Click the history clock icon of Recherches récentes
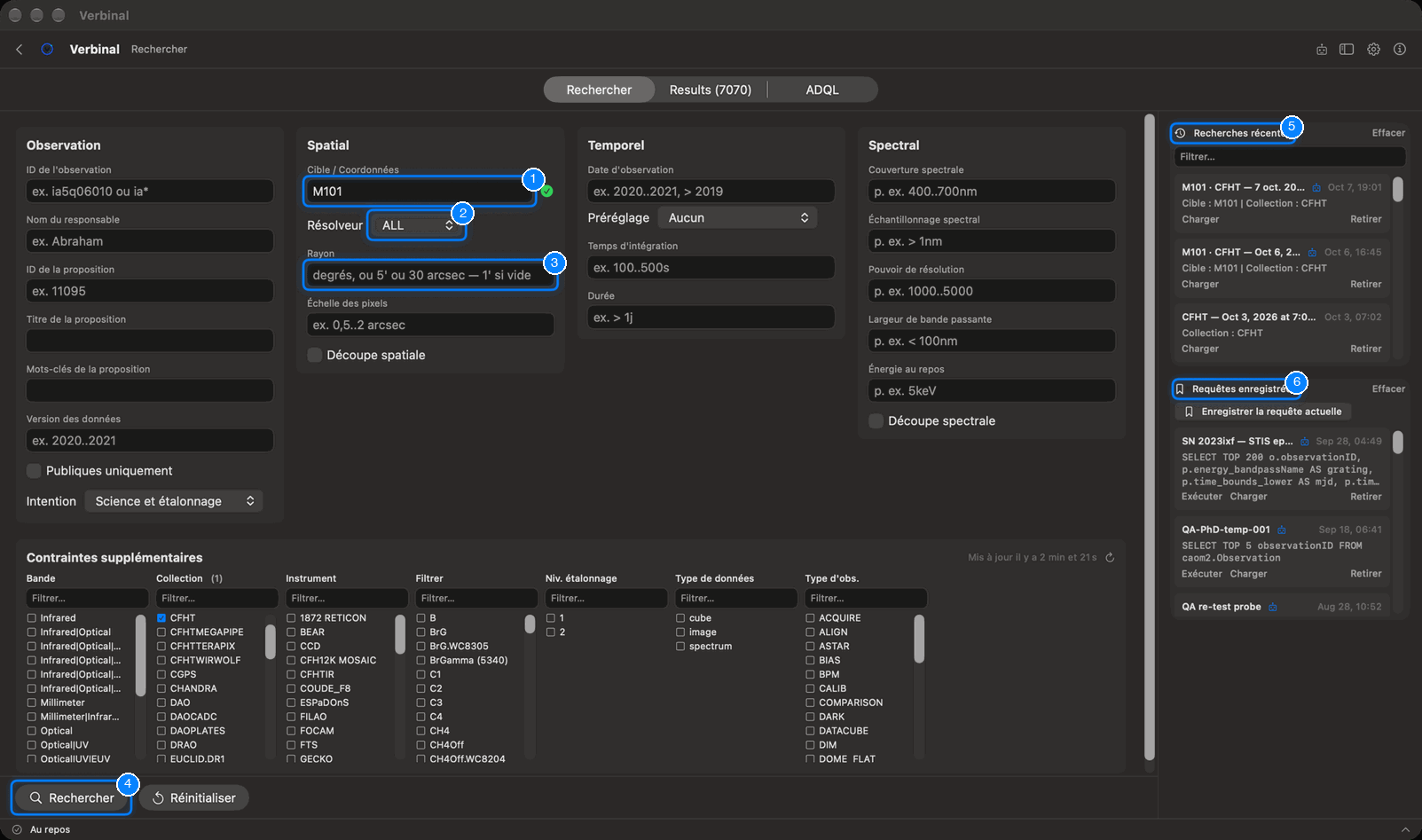This screenshot has height=840, width=1422. point(1181,133)
